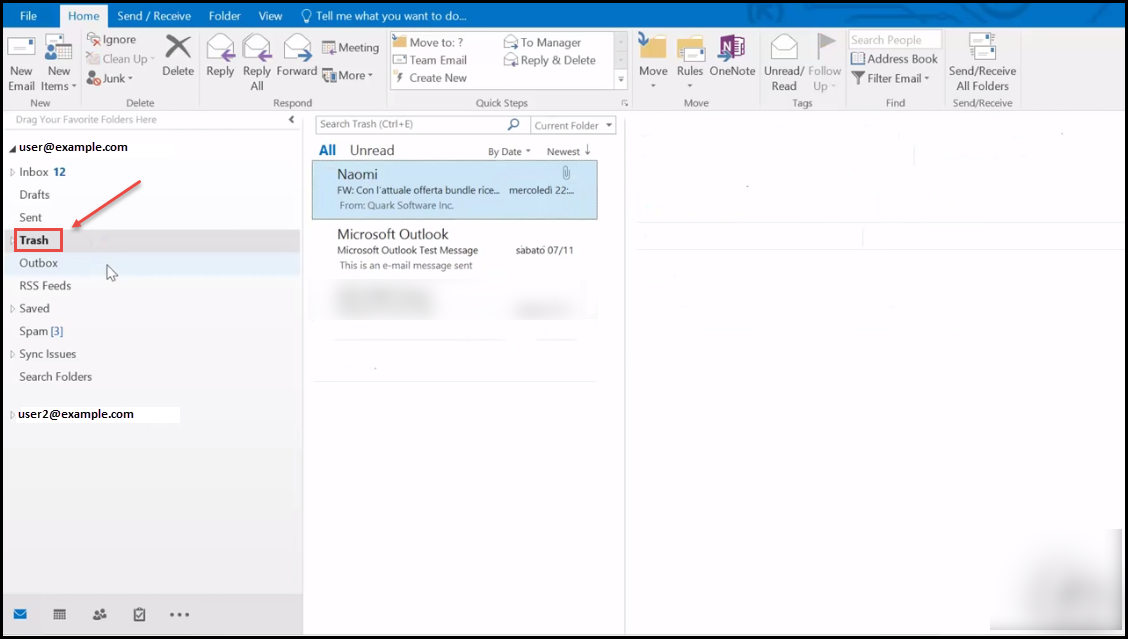Open the Sent folder

(30, 217)
